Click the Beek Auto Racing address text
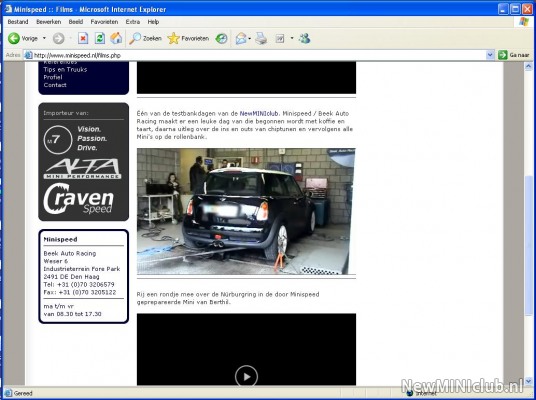The width and height of the screenshot is (536, 400). (x=70, y=253)
